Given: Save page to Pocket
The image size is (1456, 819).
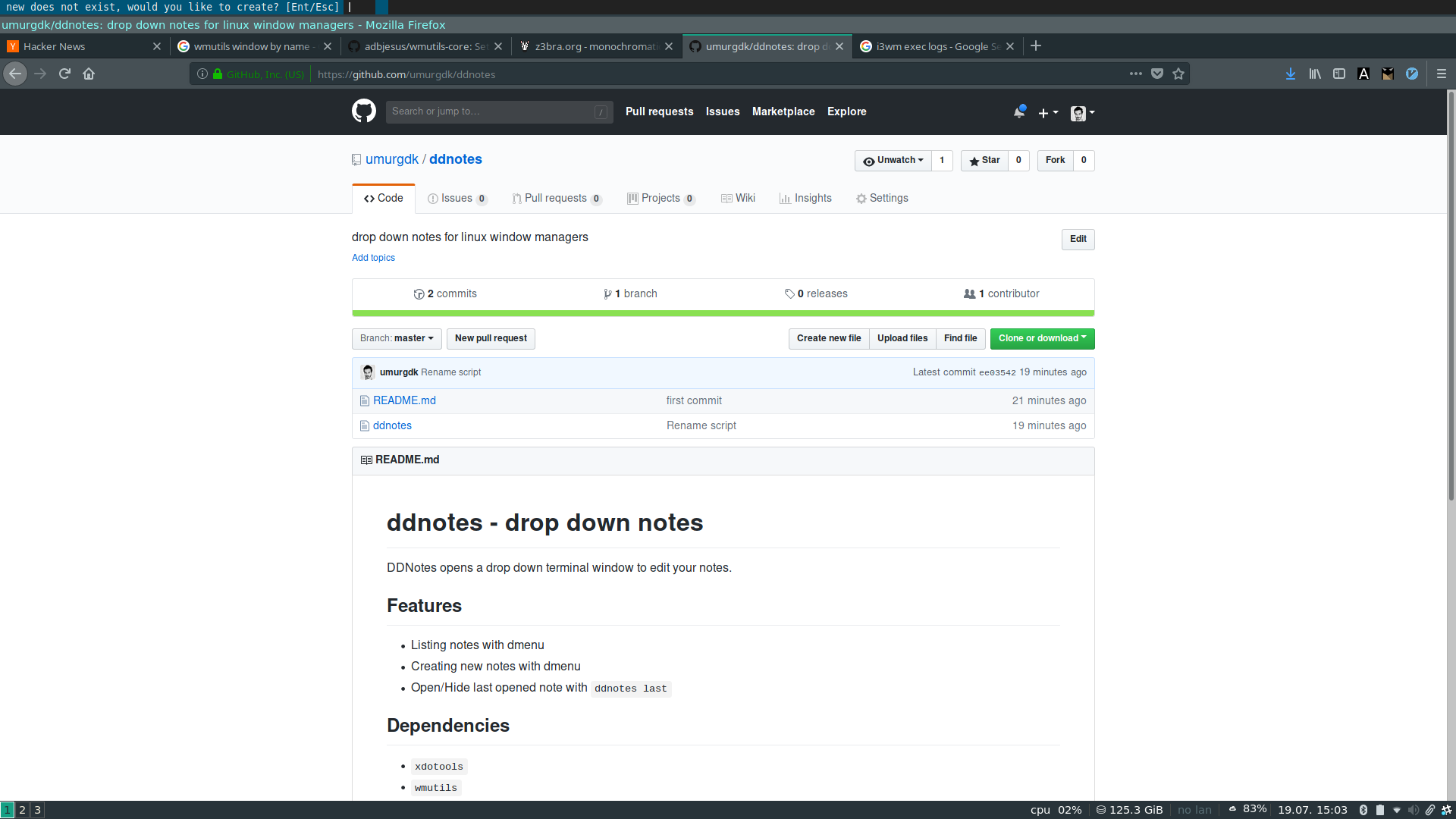Looking at the screenshot, I should pyautogui.click(x=1157, y=74).
